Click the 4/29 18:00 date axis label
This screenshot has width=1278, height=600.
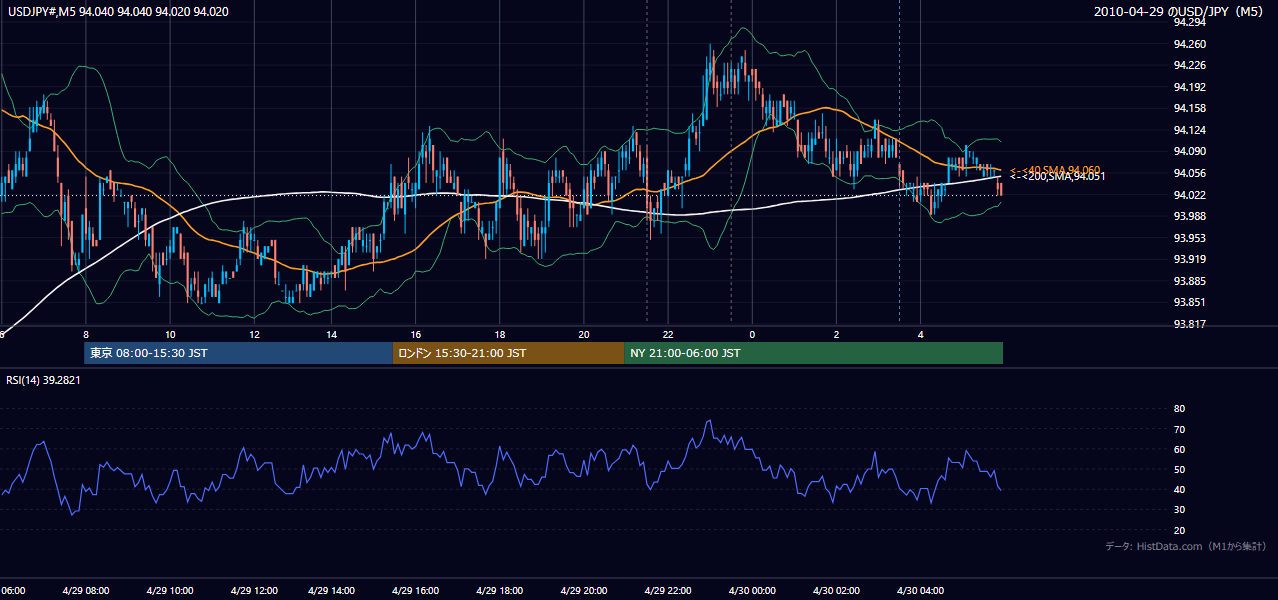coord(501,591)
